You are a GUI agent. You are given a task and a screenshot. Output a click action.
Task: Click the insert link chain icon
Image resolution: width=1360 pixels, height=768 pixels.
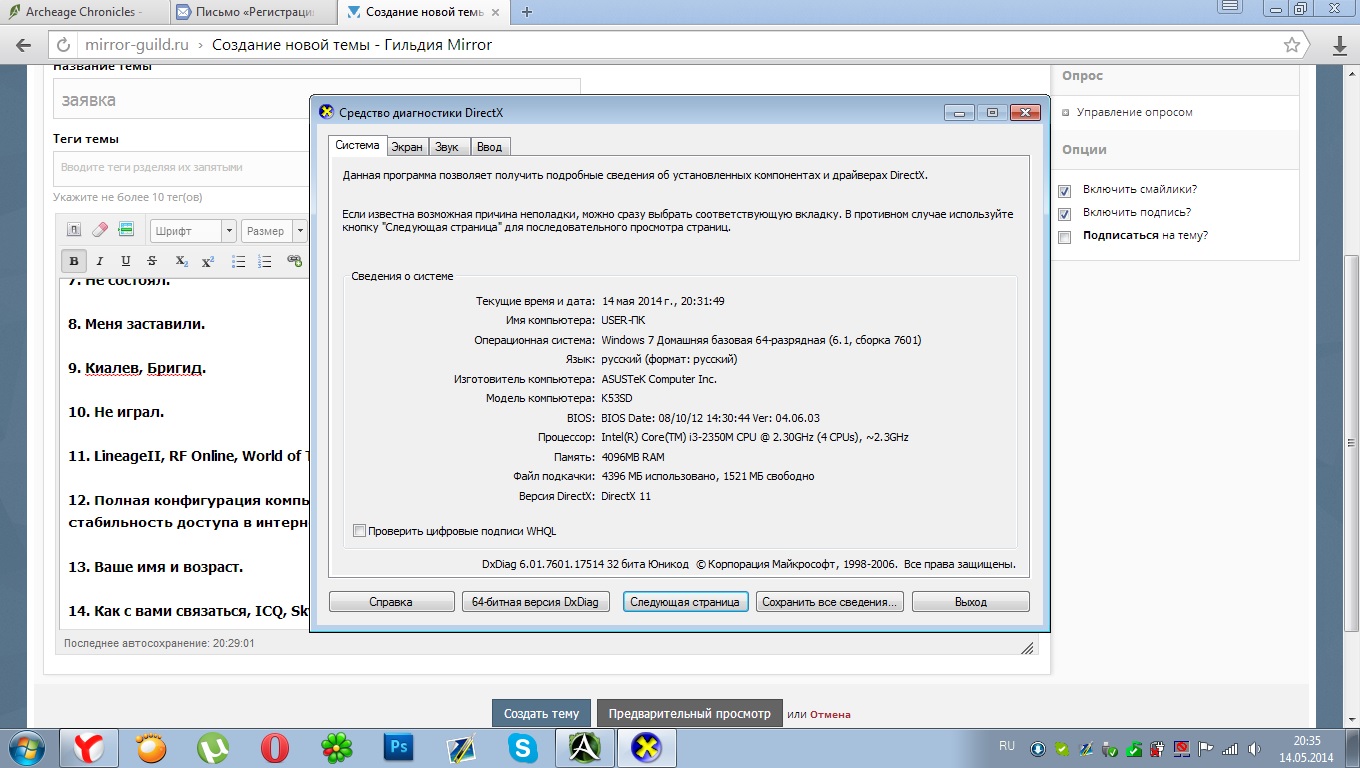click(x=294, y=261)
